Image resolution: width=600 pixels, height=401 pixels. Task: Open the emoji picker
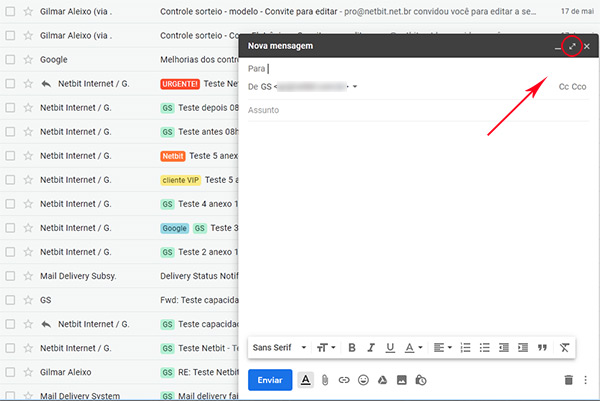[x=363, y=380]
